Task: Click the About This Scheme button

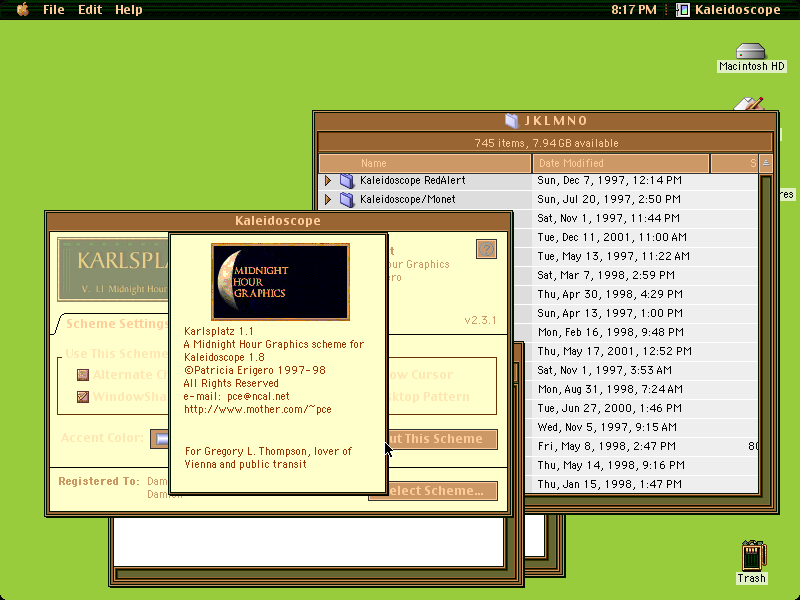Action: click(443, 439)
